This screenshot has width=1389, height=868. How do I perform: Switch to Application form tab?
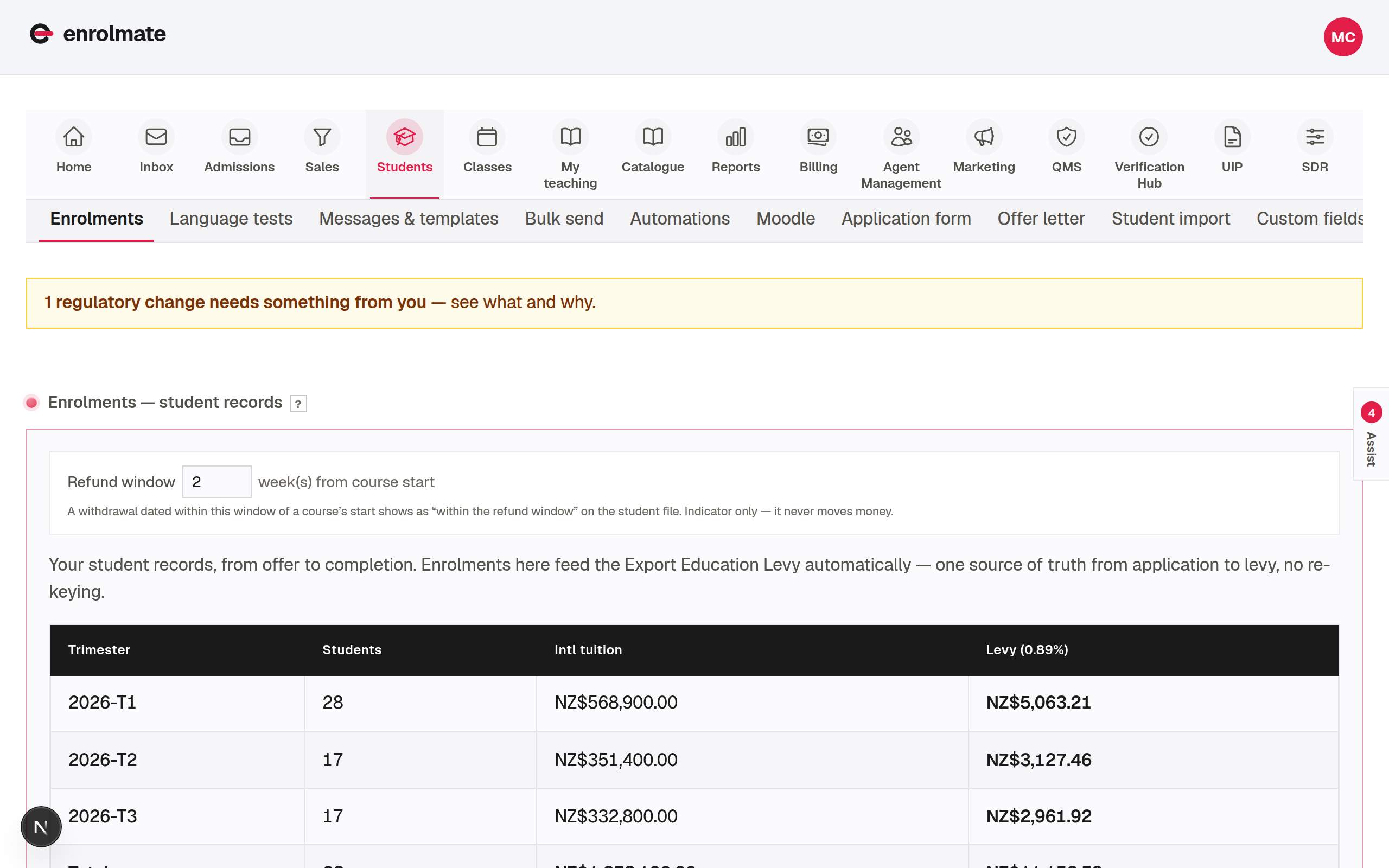(x=906, y=219)
